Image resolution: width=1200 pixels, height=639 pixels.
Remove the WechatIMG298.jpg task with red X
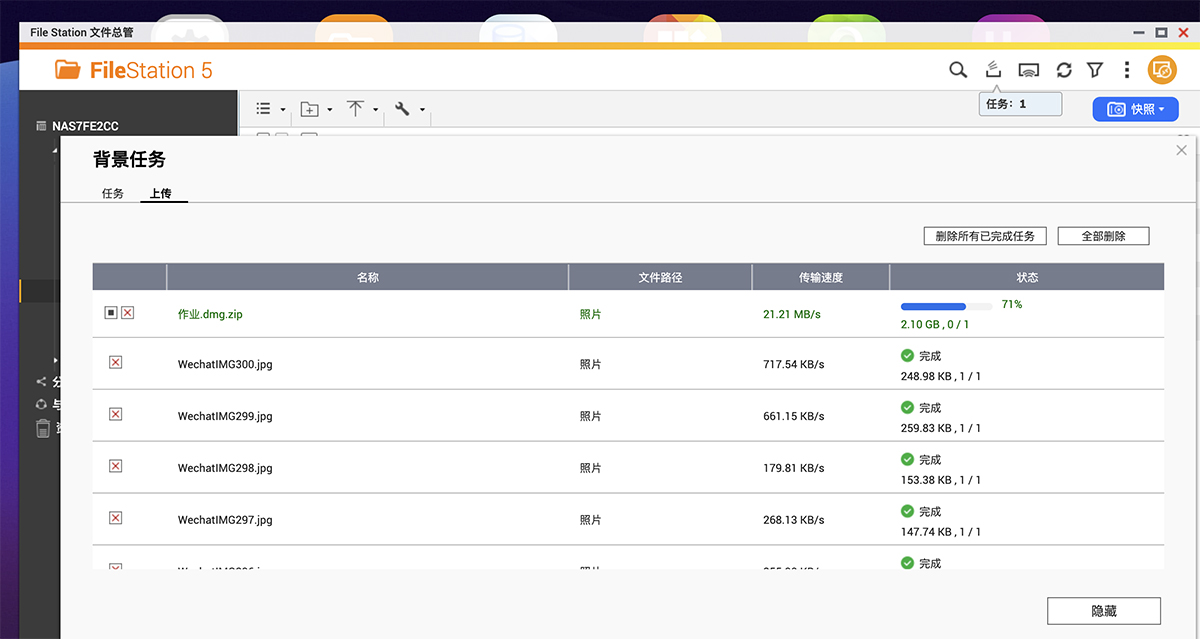(x=115, y=466)
